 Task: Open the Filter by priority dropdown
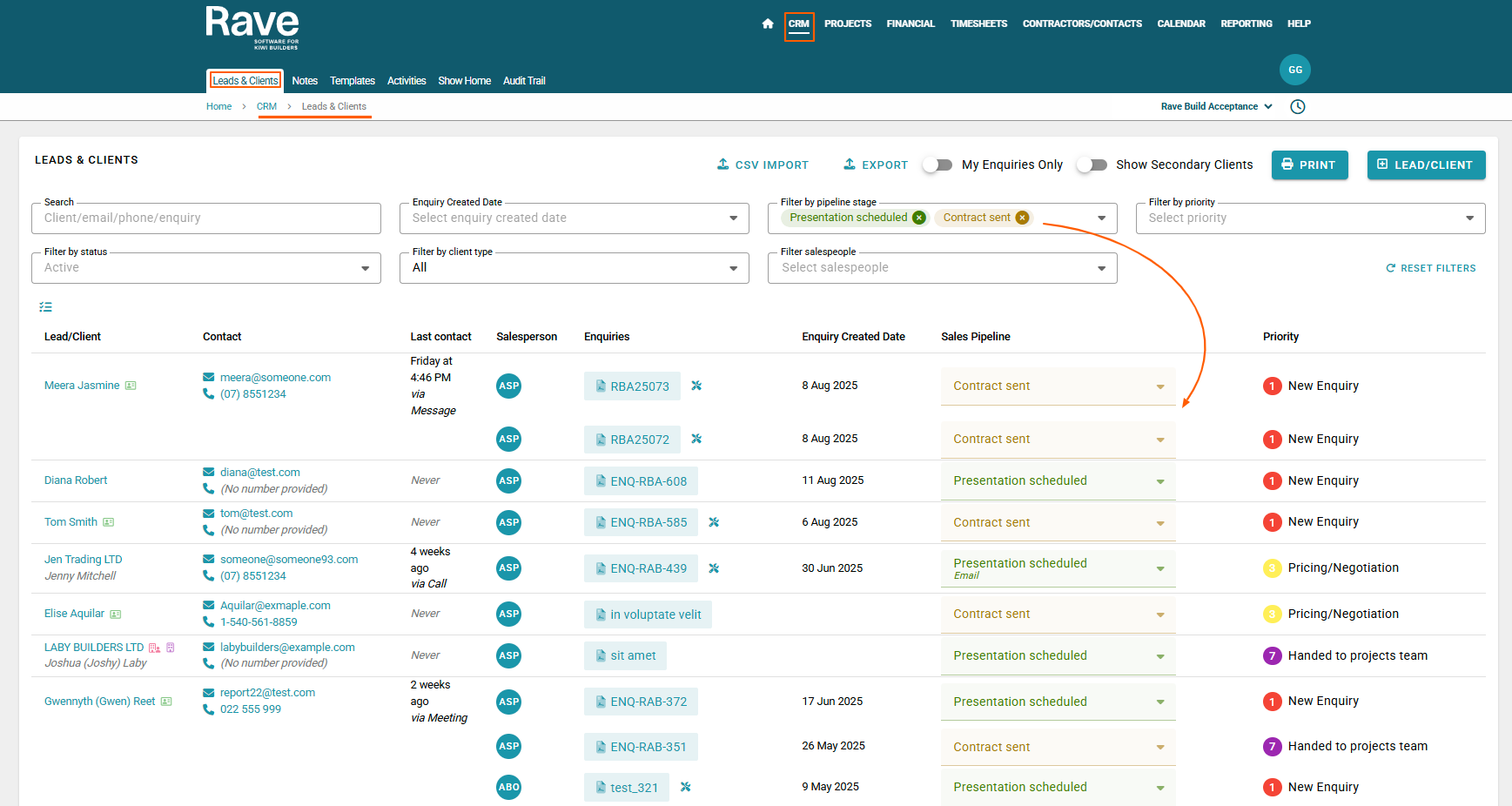[x=1310, y=218]
